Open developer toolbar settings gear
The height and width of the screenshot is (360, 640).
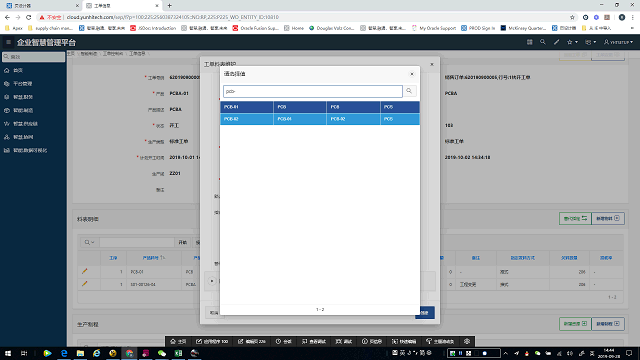467,341
